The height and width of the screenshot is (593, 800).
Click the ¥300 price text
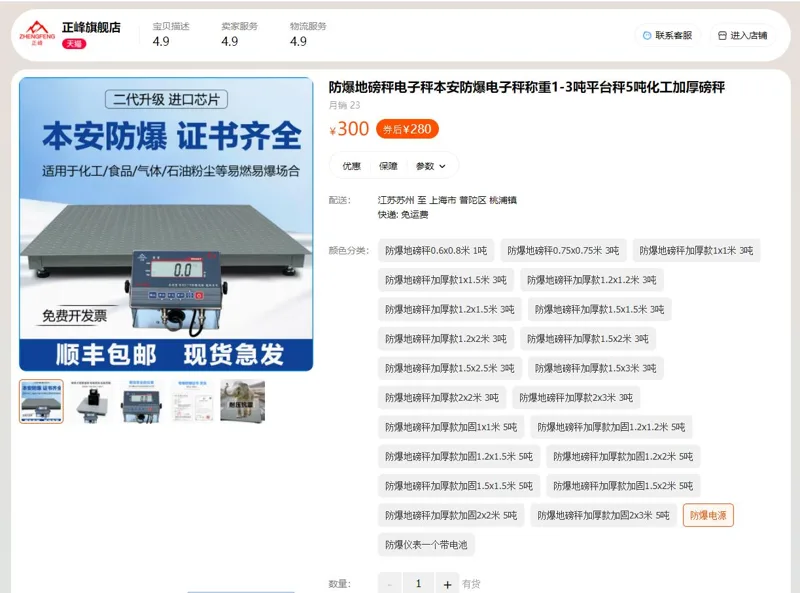pyautogui.click(x=349, y=129)
